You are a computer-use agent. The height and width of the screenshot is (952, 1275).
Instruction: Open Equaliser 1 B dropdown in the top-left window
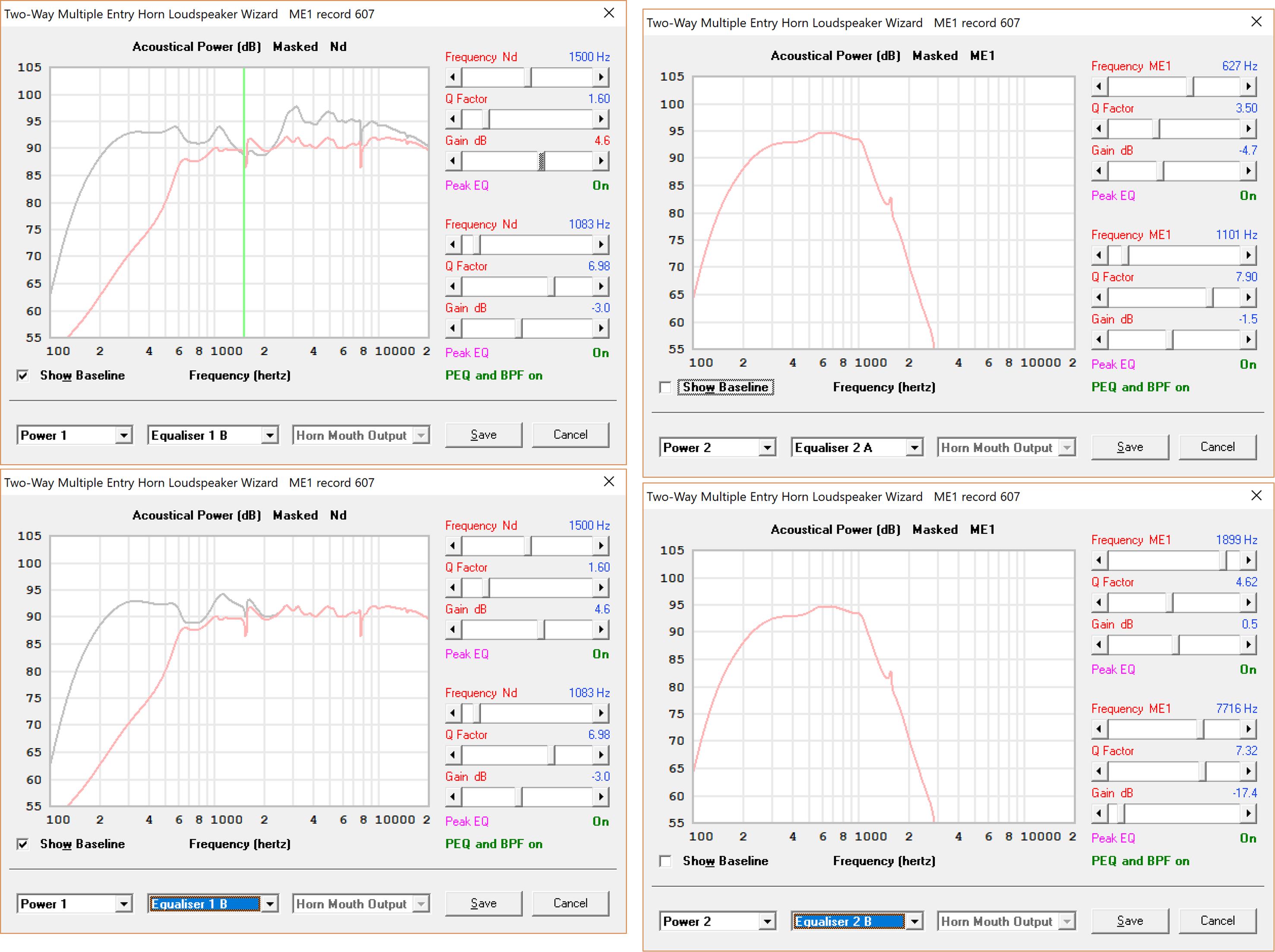(x=270, y=436)
